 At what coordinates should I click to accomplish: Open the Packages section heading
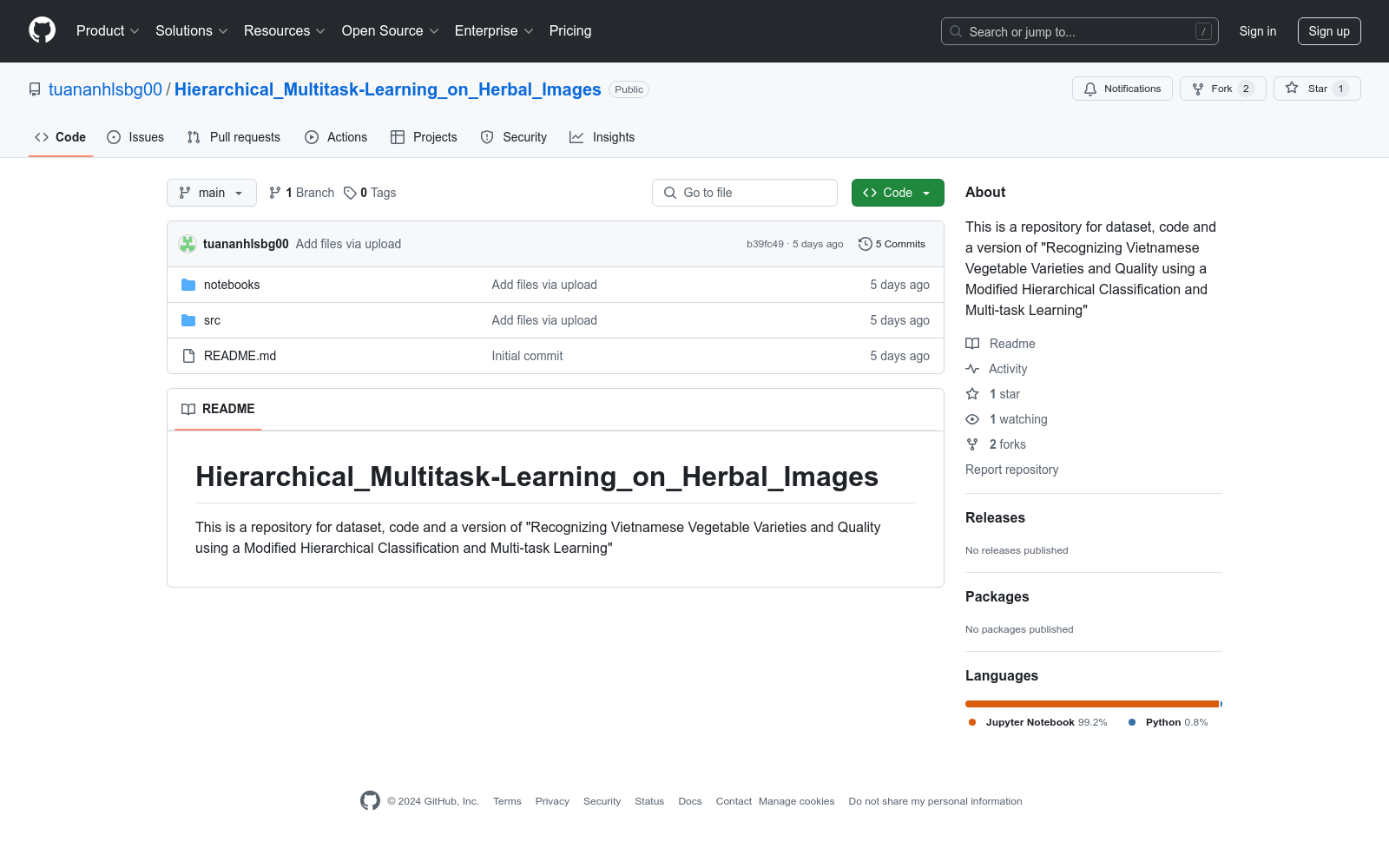click(x=997, y=597)
